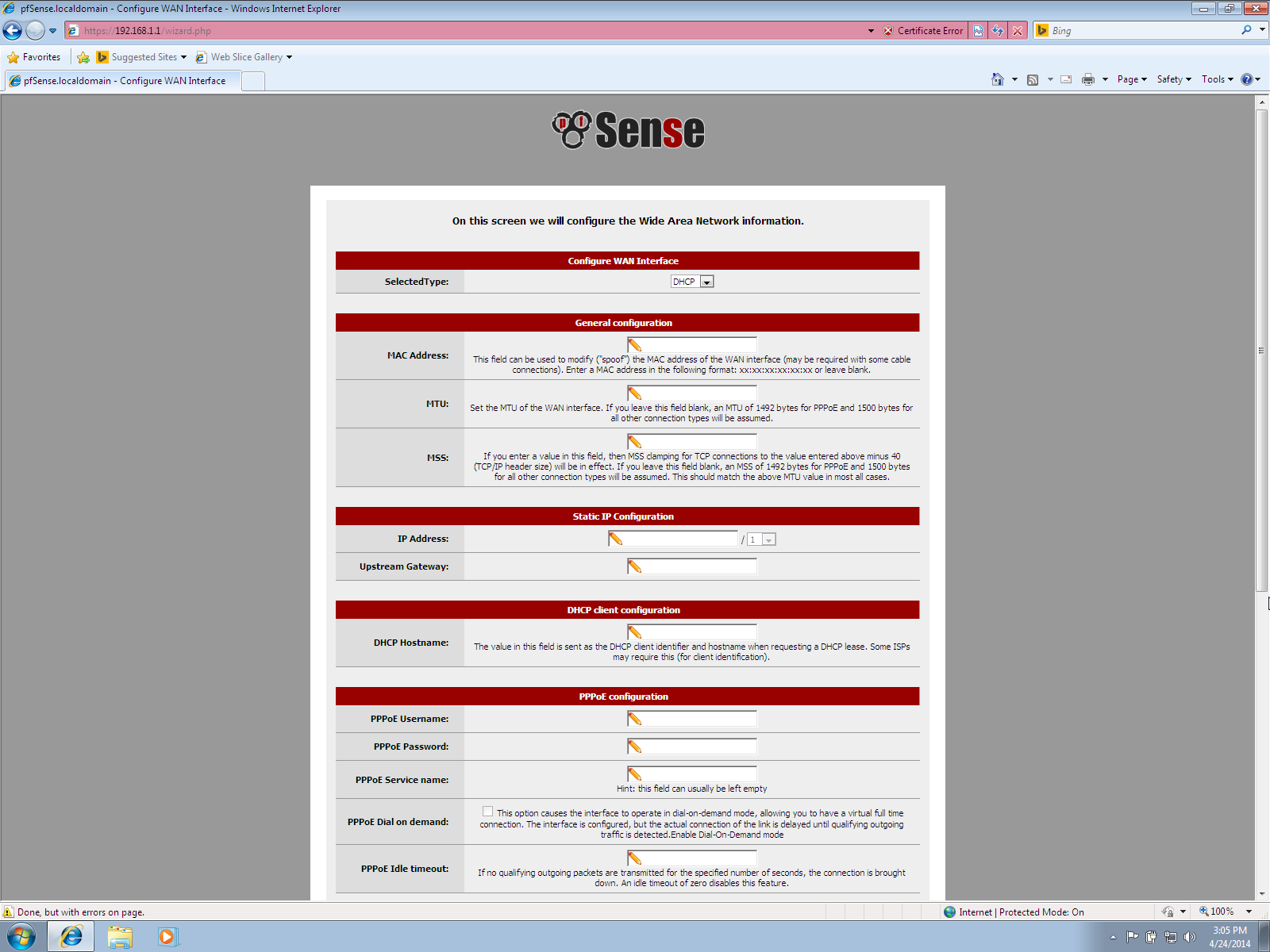Click the PPPoE Idle timeout field

pyautogui.click(x=692, y=858)
